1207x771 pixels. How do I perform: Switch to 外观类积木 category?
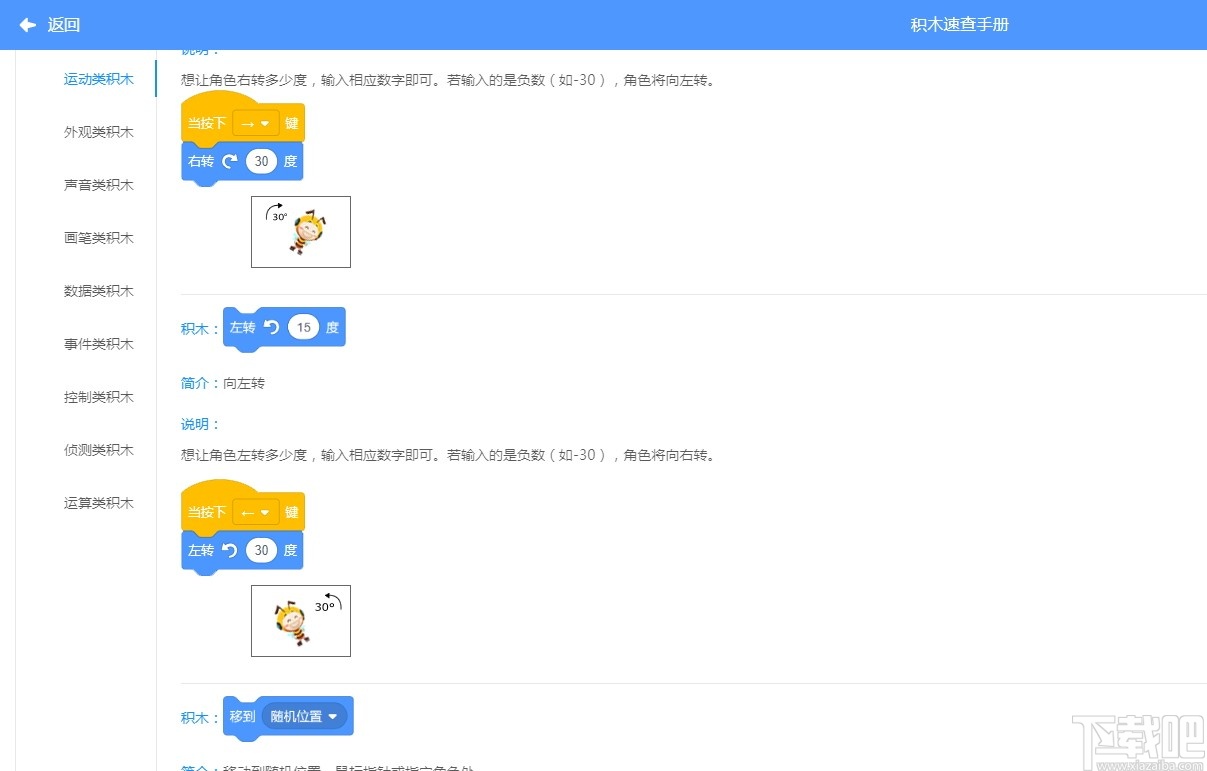pyautogui.click(x=98, y=131)
